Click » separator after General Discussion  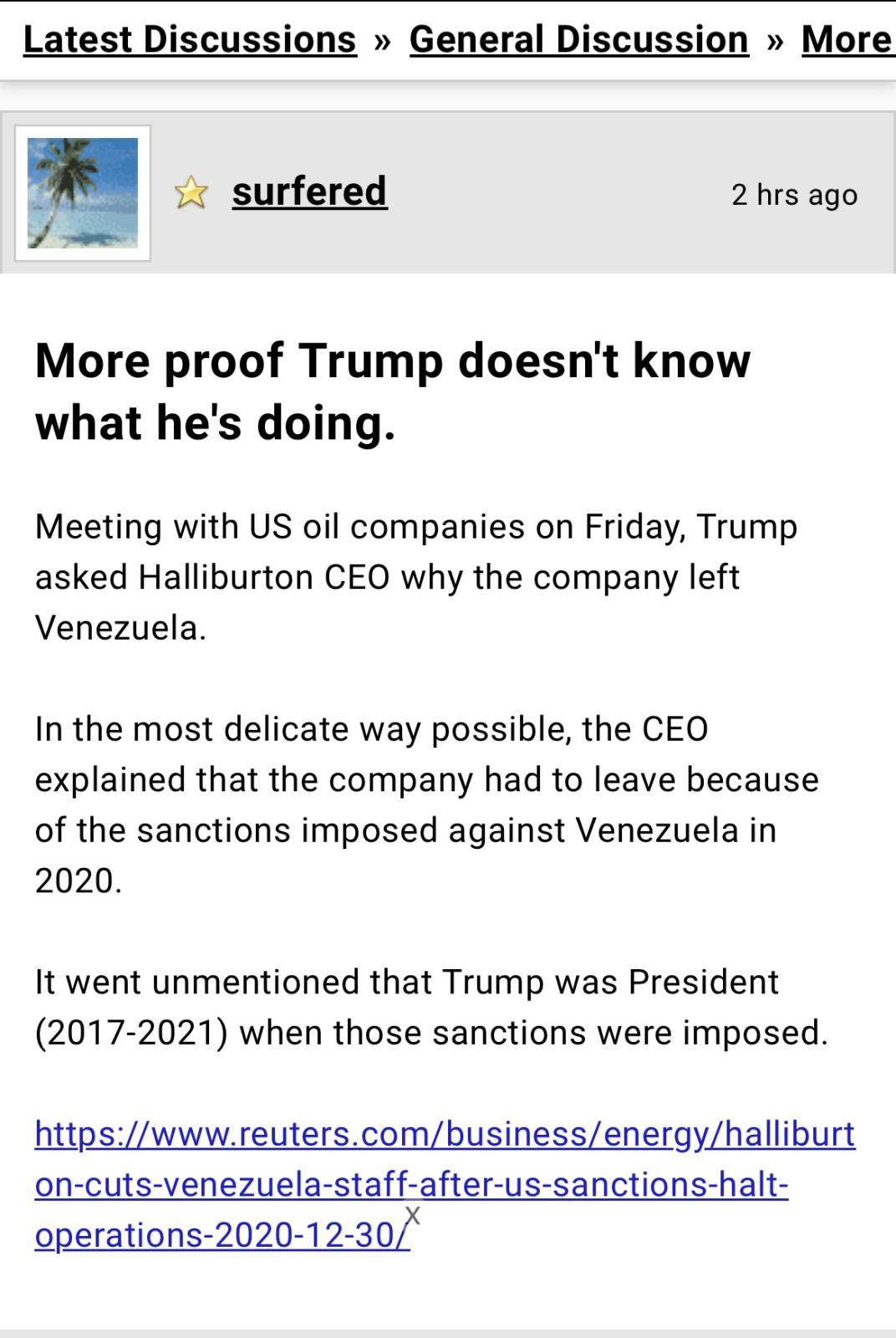pyautogui.click(x=775, y=41)
